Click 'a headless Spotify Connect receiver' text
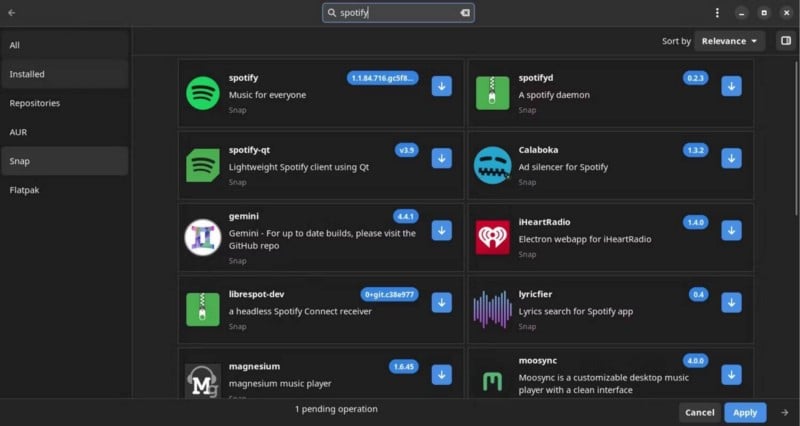 click(300, 311)
